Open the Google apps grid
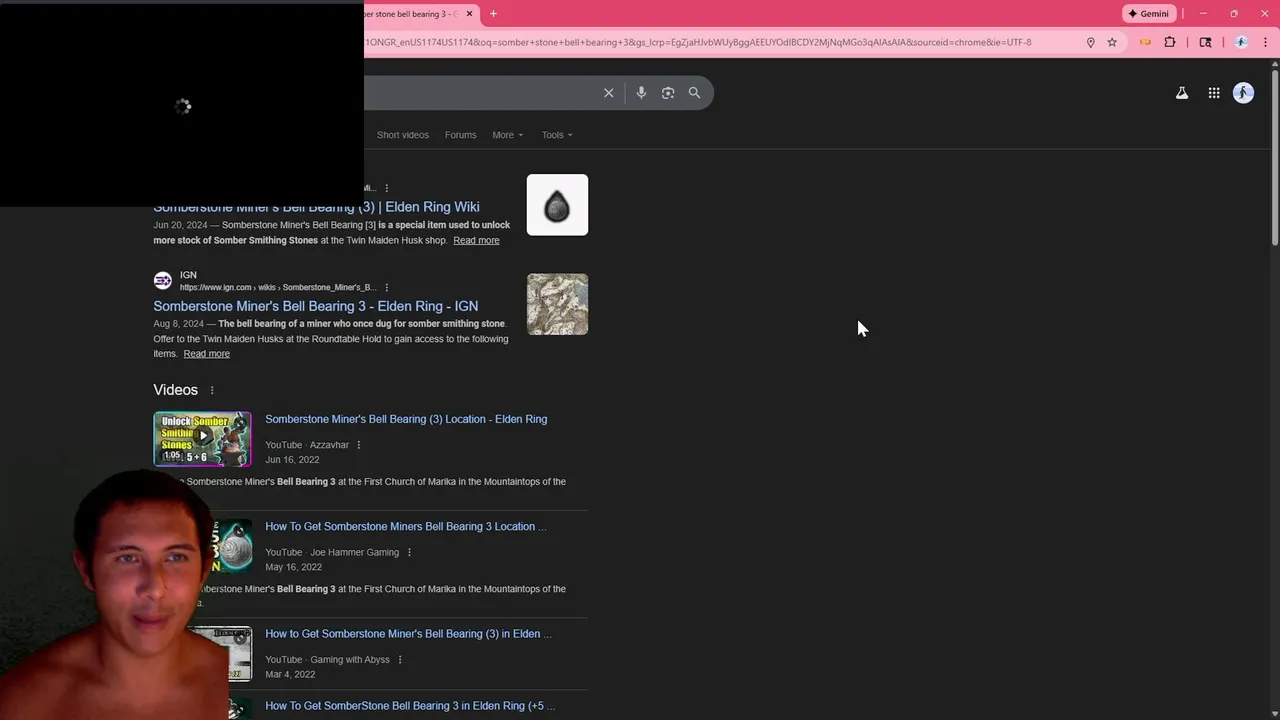 click(1214, 93)
